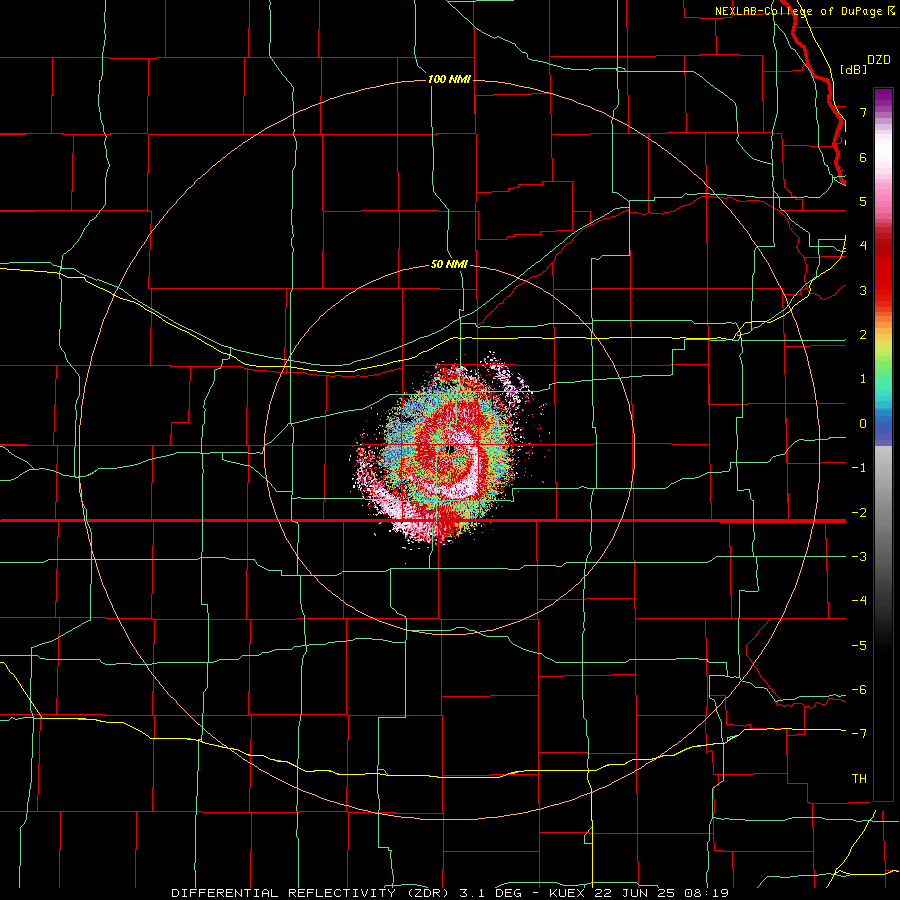The image size is (900, 900).
Task: Click the -7 dB value on color scale
Action: pyautogui.click(x=859, y=733)
